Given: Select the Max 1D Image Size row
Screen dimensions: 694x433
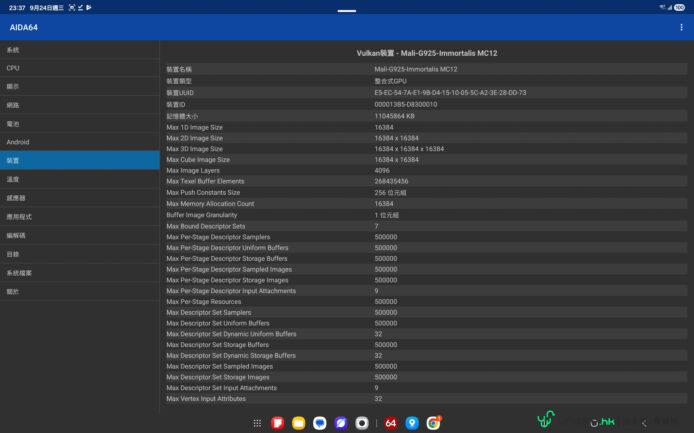Looking at the screenshot, I should (x=426, y=127).
